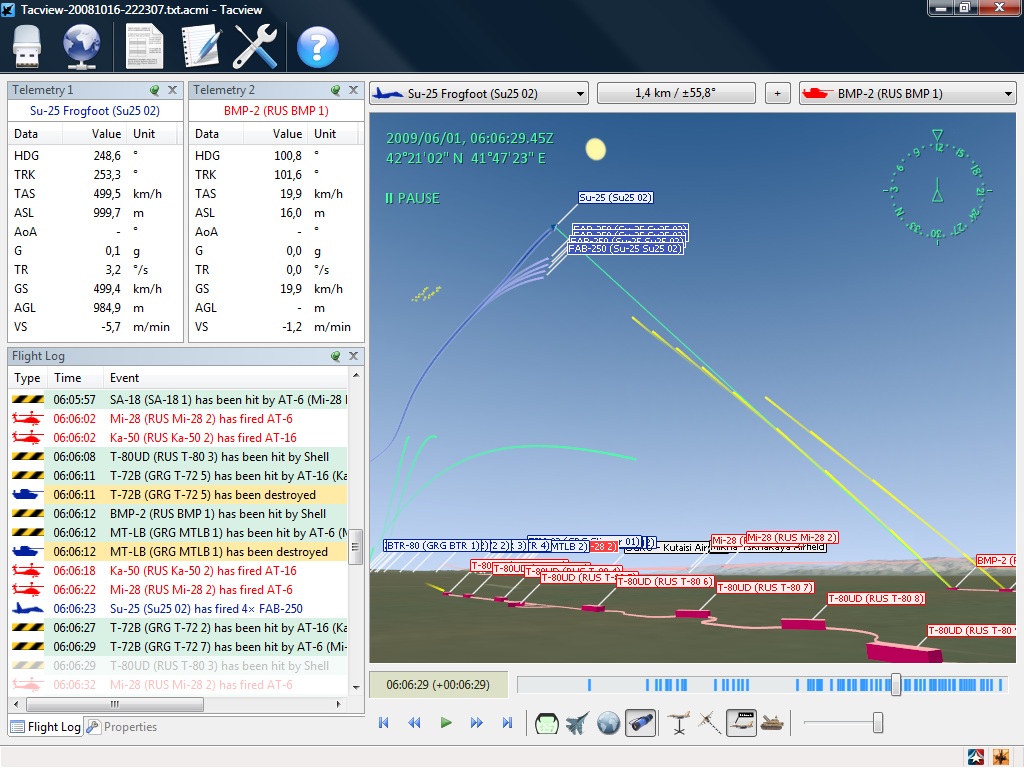Click the plus button beside distance
The width and height of the screenshot is (1024, 768).
(x=777, y=93)
